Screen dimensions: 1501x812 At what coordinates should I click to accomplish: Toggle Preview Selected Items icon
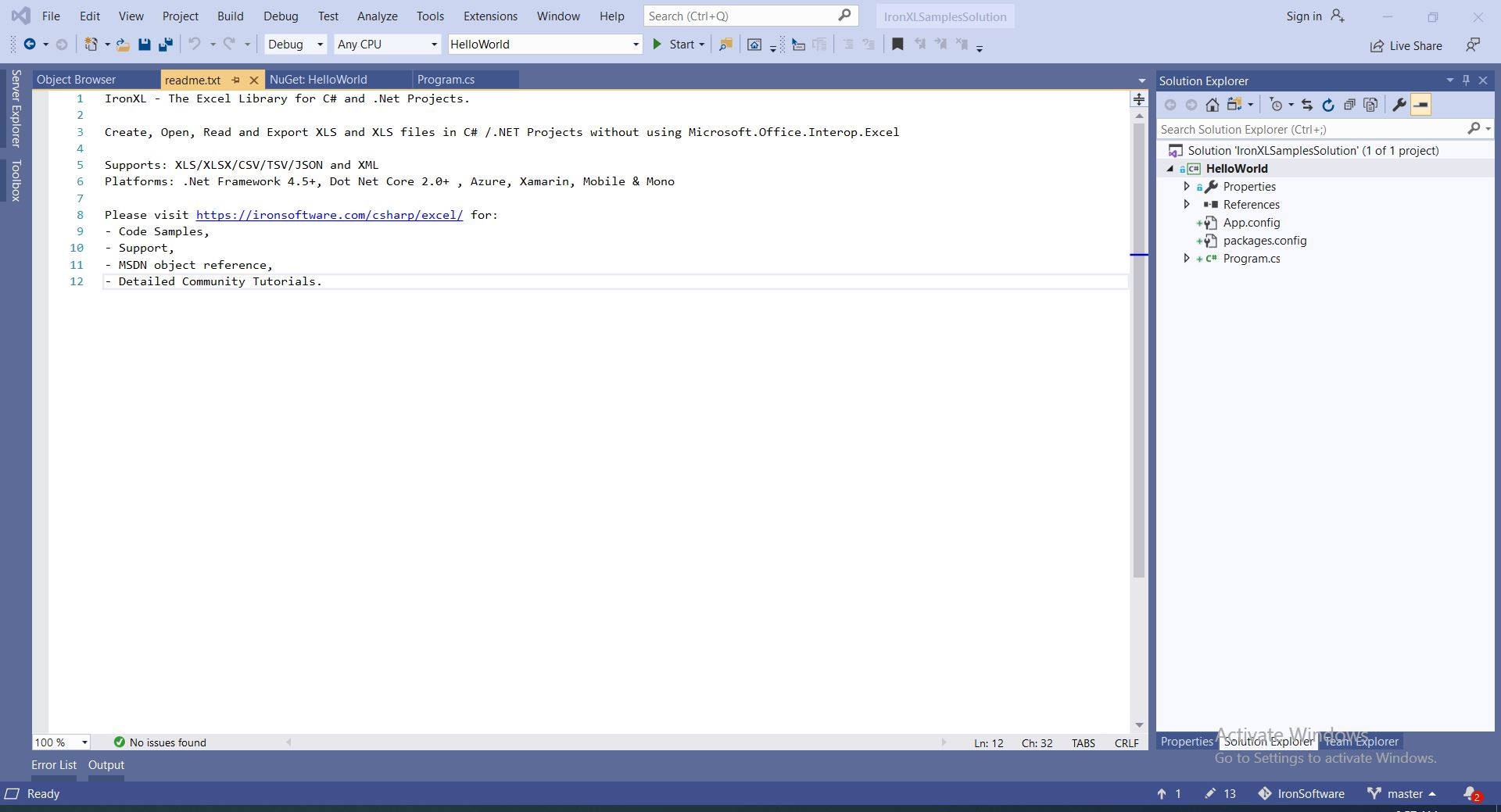pyautogui.click(x=1421, y=105)
